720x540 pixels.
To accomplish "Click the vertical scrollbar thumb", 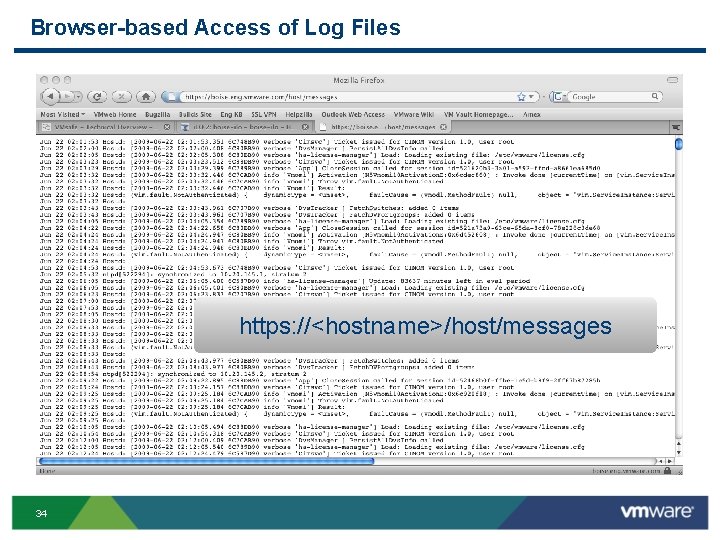I will (x=679, y=144).
